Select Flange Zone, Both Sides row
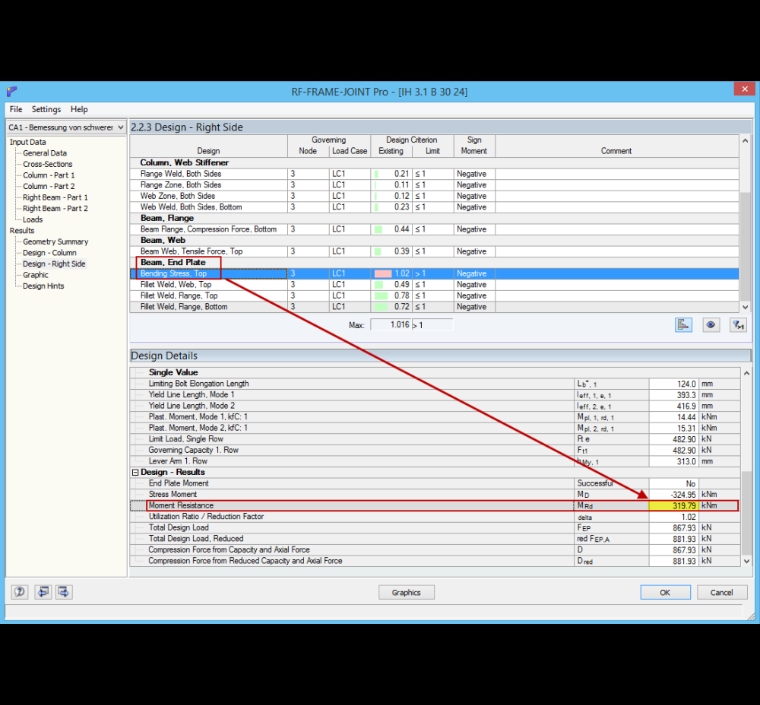This screenshot has height=705, width=760. coord(434,185)
